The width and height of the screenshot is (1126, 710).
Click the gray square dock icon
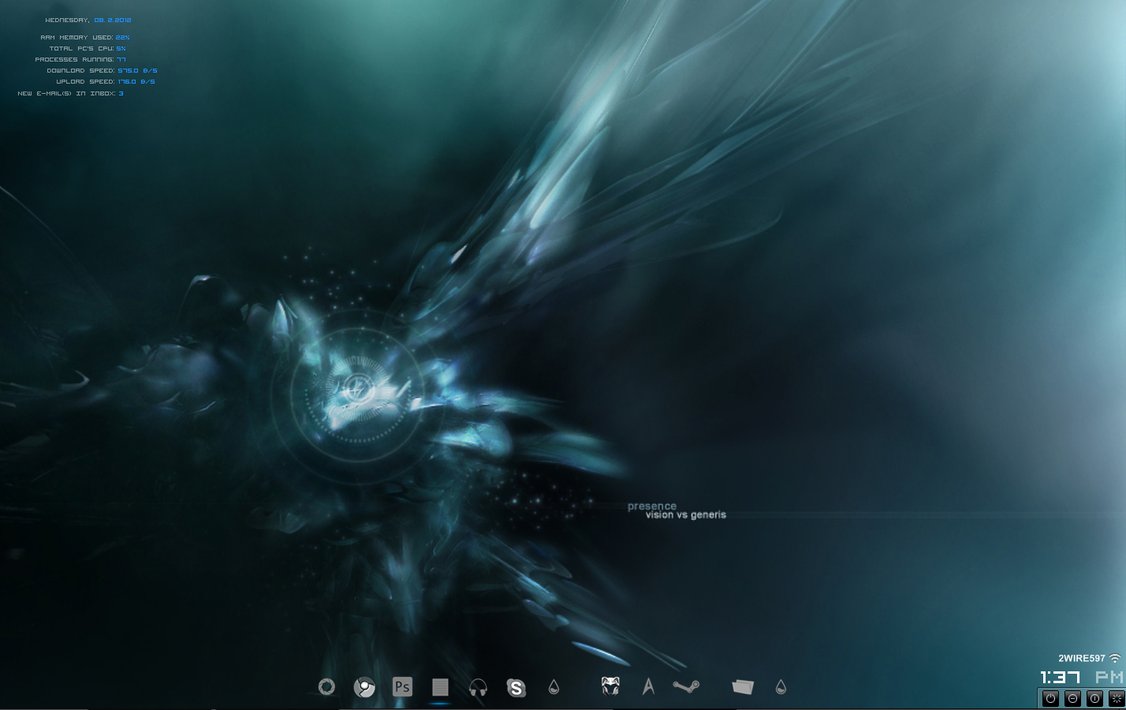coord(440,687)
